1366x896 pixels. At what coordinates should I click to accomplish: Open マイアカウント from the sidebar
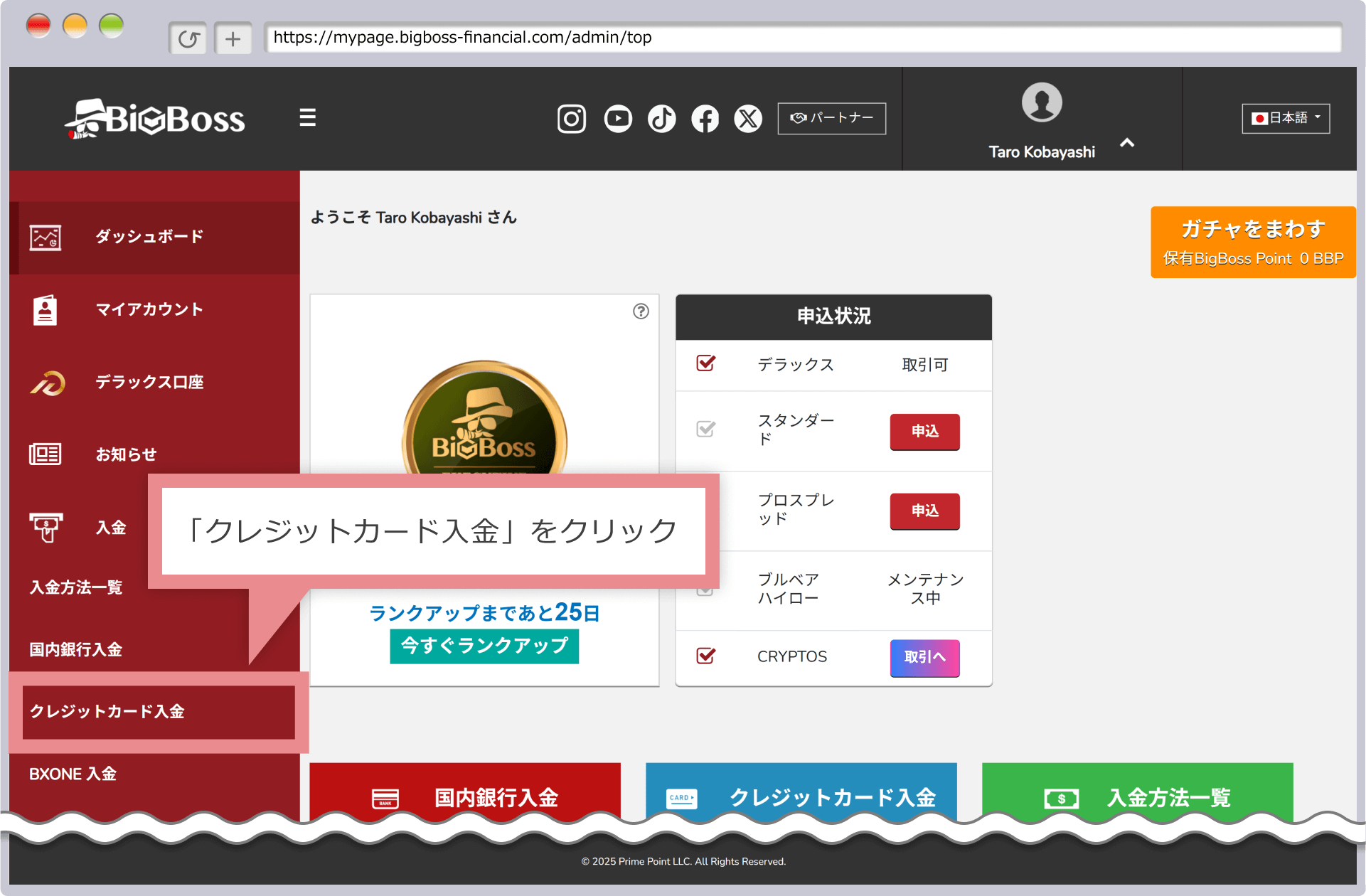[149, 309]
